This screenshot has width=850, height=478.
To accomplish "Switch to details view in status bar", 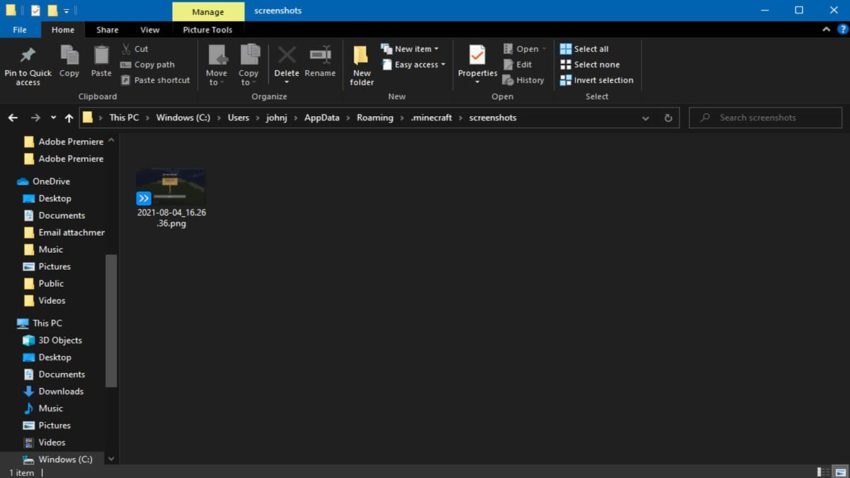I will 822,471.
